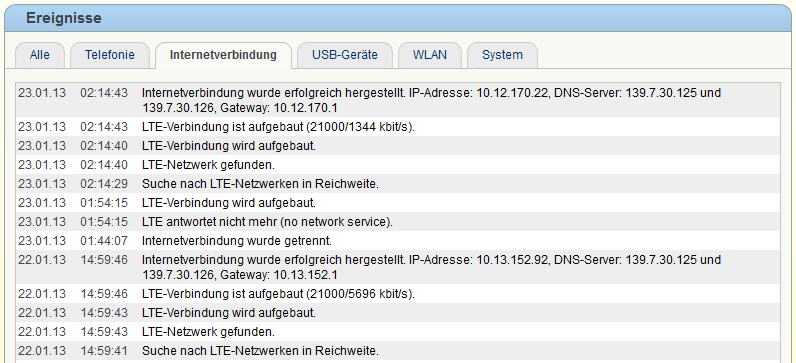Click the 02:14:29 Suche nach LTE-Netzwerken entry
The image size is (796, 363).
point(398,184)
